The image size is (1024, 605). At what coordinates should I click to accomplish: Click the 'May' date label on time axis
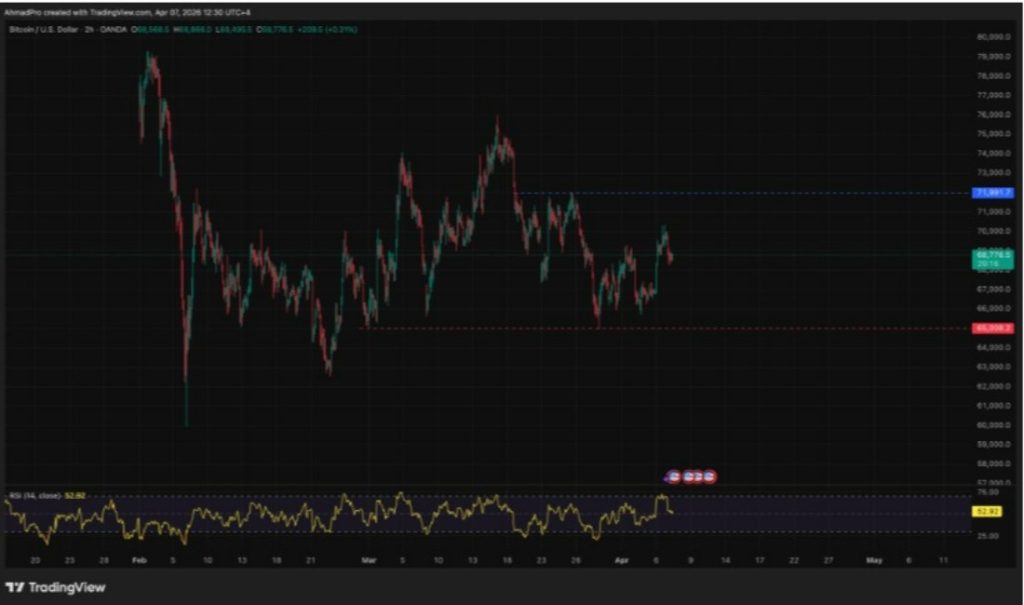(874, 561)
